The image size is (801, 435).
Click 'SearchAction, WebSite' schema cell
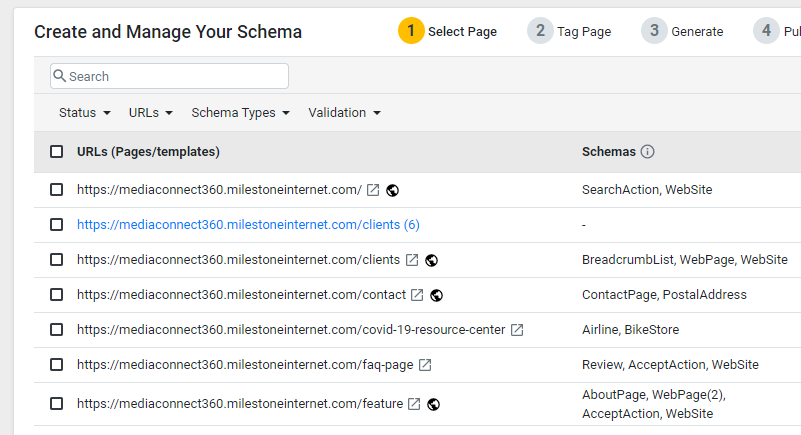[x=647, y=189]
